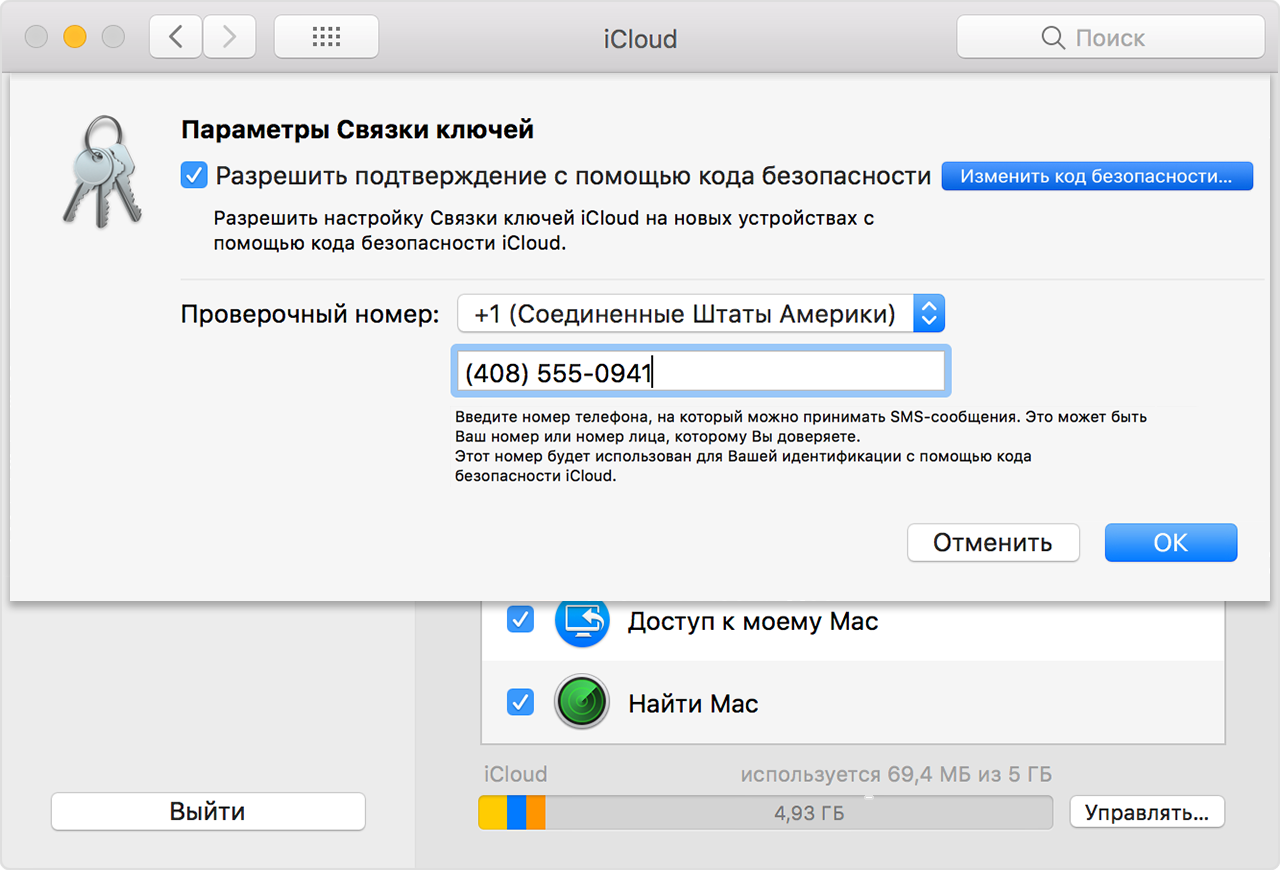Screen dimensions: 1280x870
Task: Click the Параметры Связки ключей heading
Action: point(357,130)
